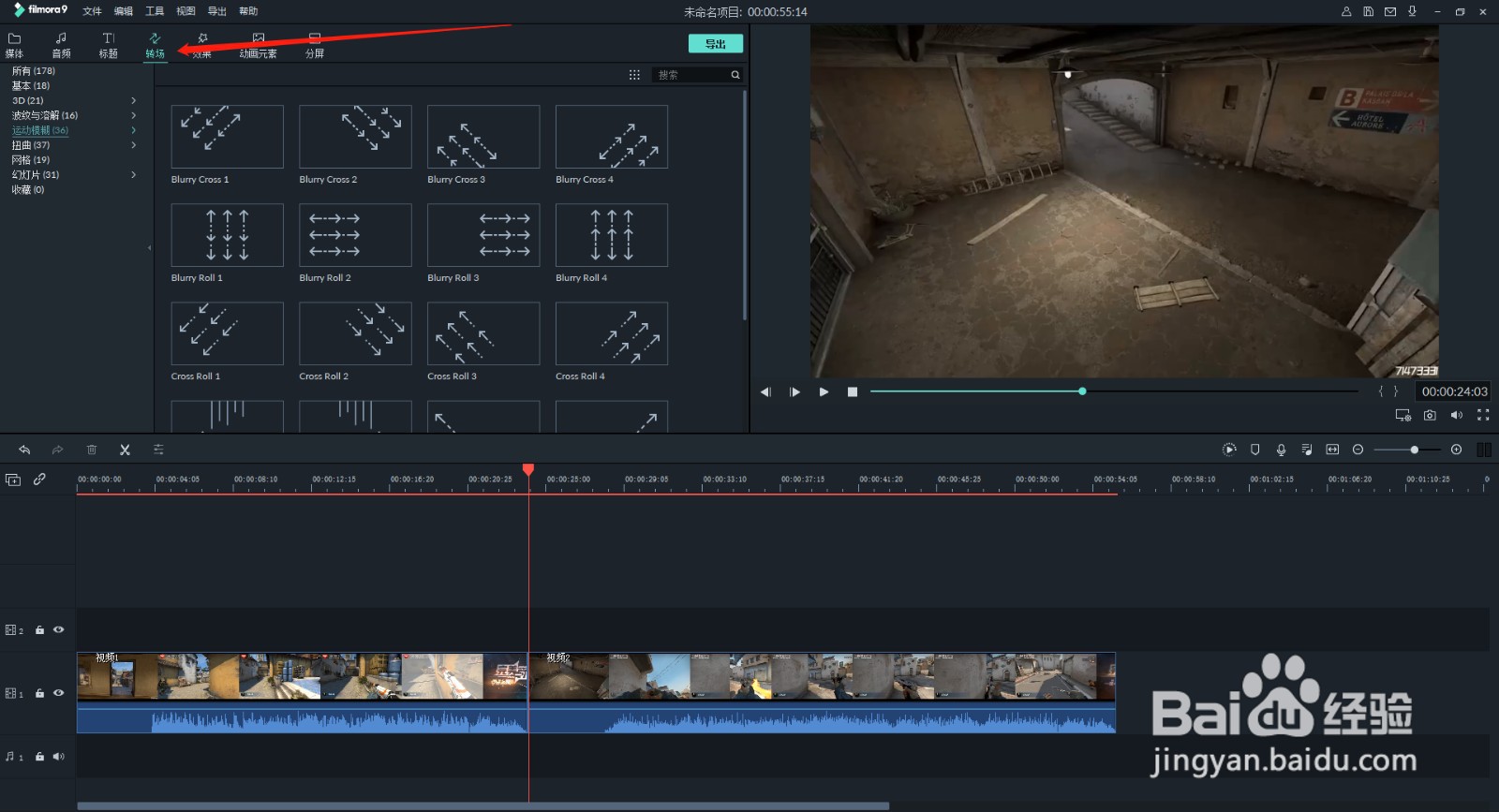Switch to the 转场 transitions tab
This screenshot has height=812, width=1499.
click(155, 45)
